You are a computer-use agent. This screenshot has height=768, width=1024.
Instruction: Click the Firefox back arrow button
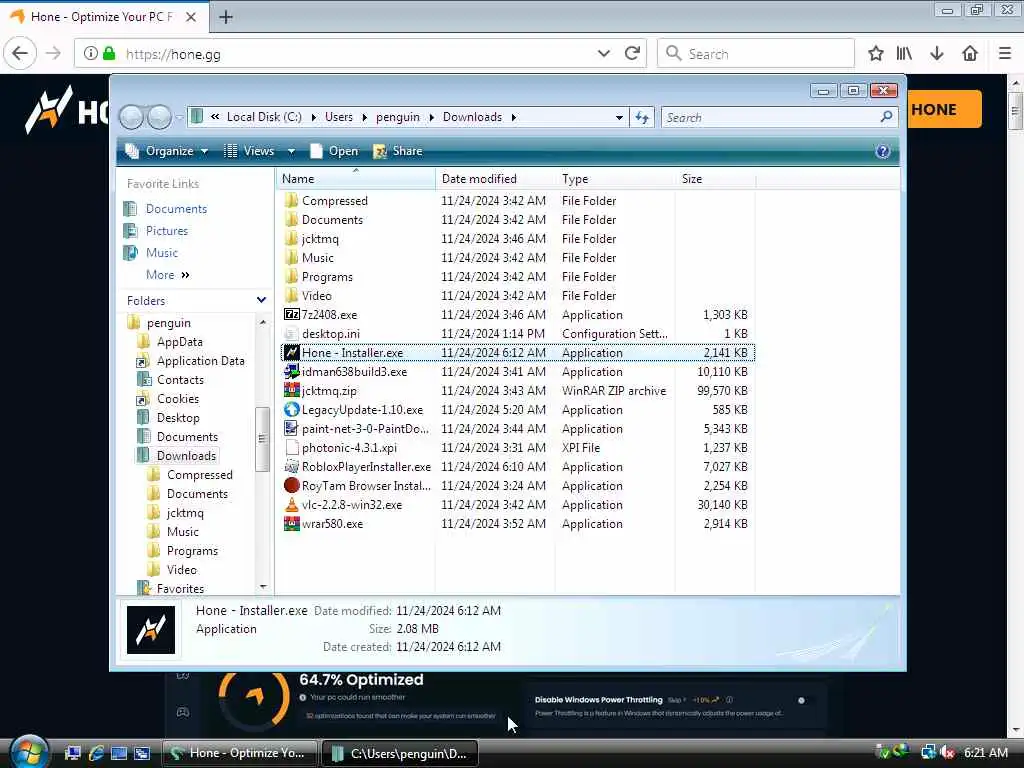tap(20, 54)
